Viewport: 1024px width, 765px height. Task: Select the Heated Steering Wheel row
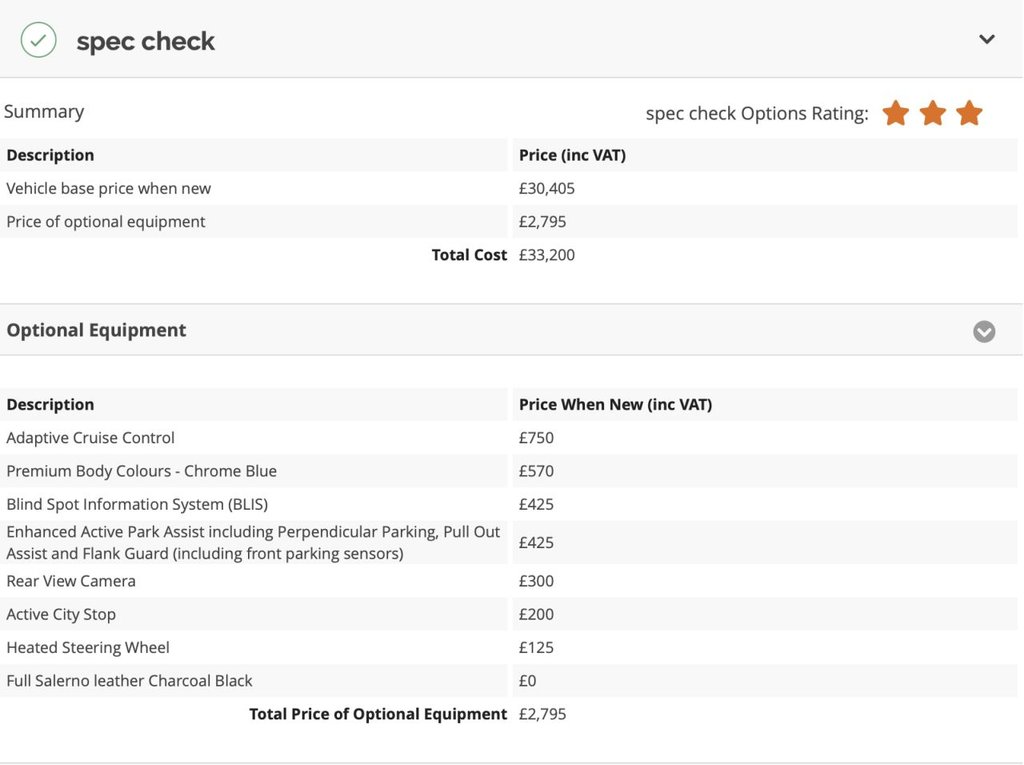pos(88,647)
